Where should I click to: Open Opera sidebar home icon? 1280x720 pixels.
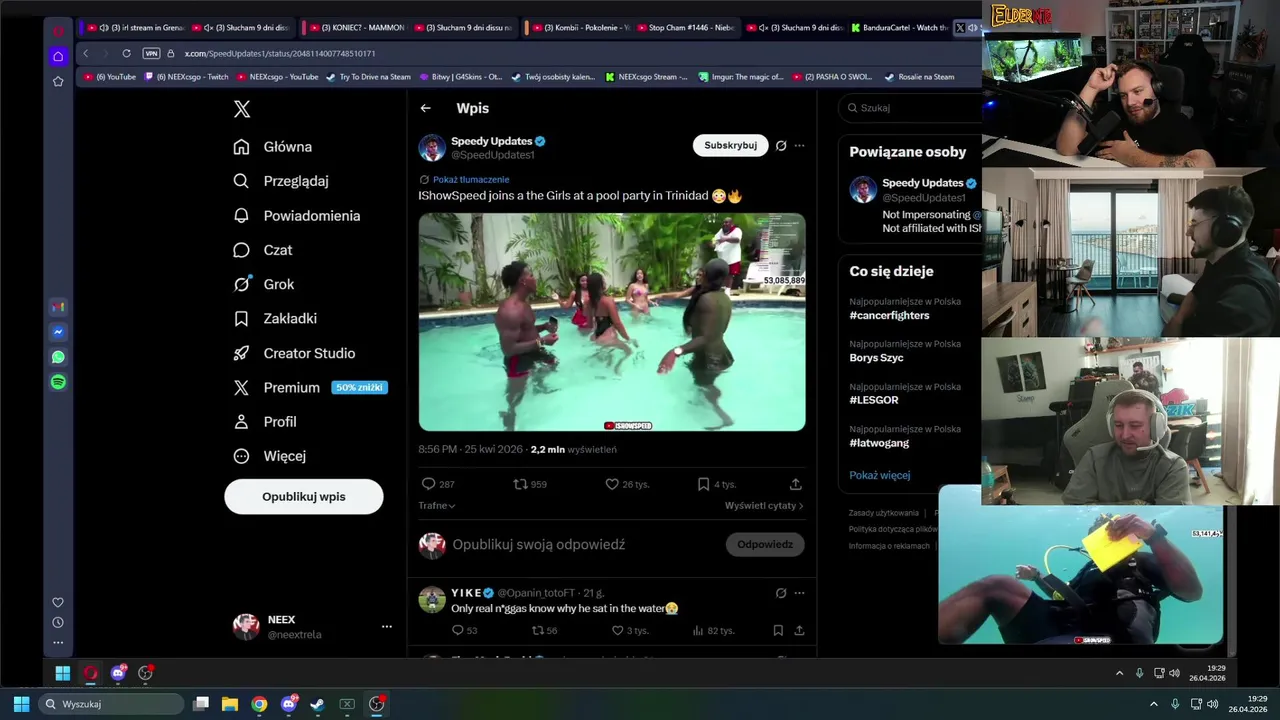click(x=58, y=56)
